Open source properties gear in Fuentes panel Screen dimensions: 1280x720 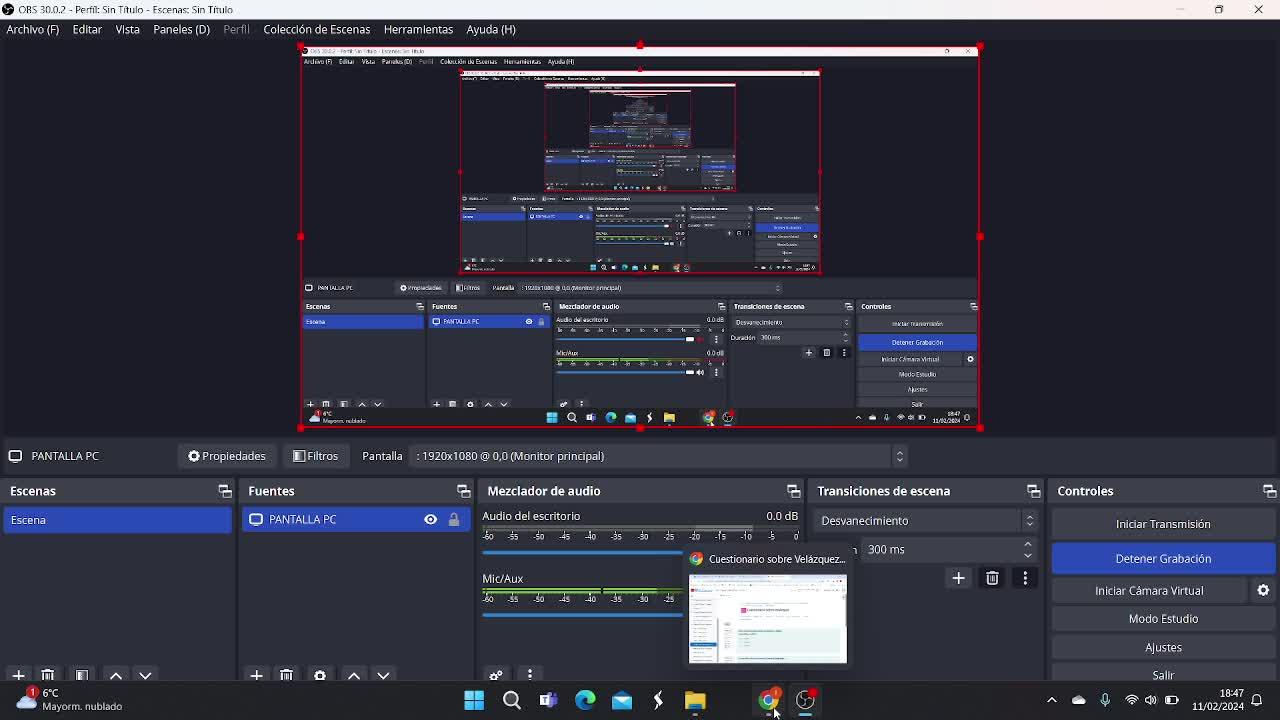(320, 676)
